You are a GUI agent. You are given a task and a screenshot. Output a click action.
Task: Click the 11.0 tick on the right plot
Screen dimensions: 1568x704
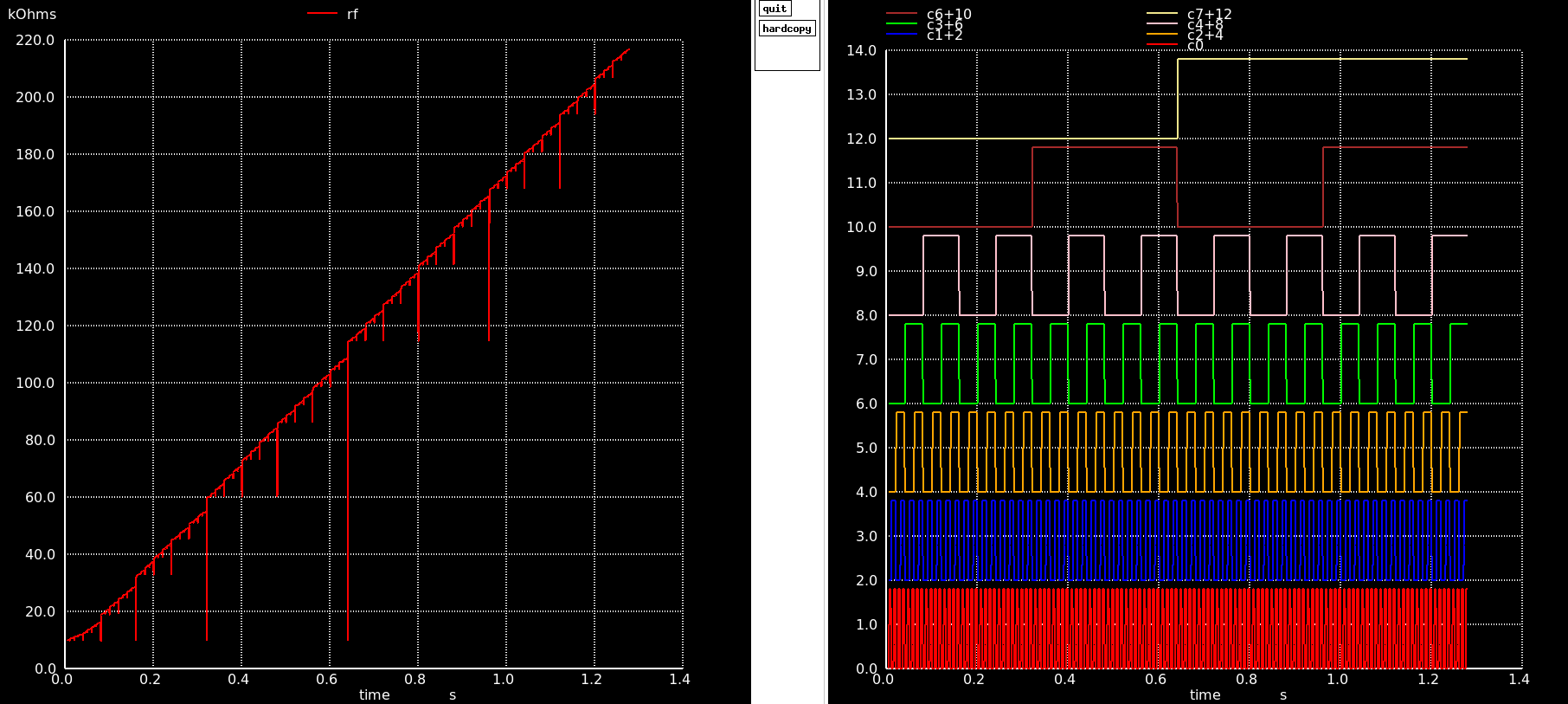click(x=861, y=183)
